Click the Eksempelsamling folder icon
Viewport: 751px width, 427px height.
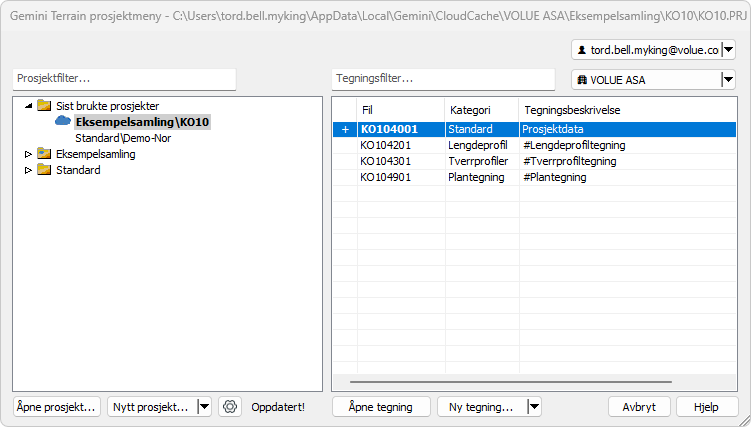(44, 154)
